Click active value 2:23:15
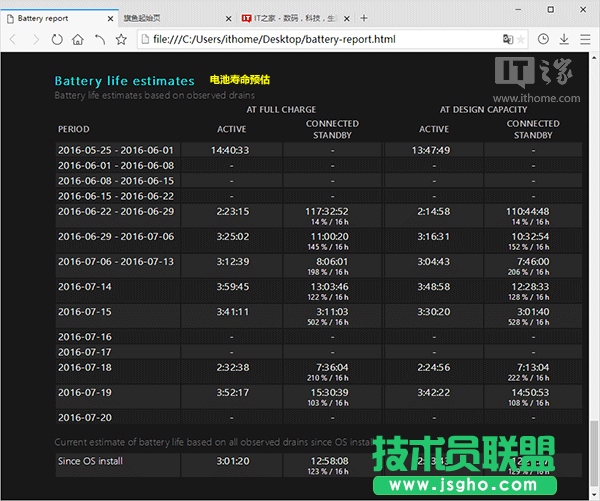The width and height of the screenshot is (600, 501). [x=233, y=212]
